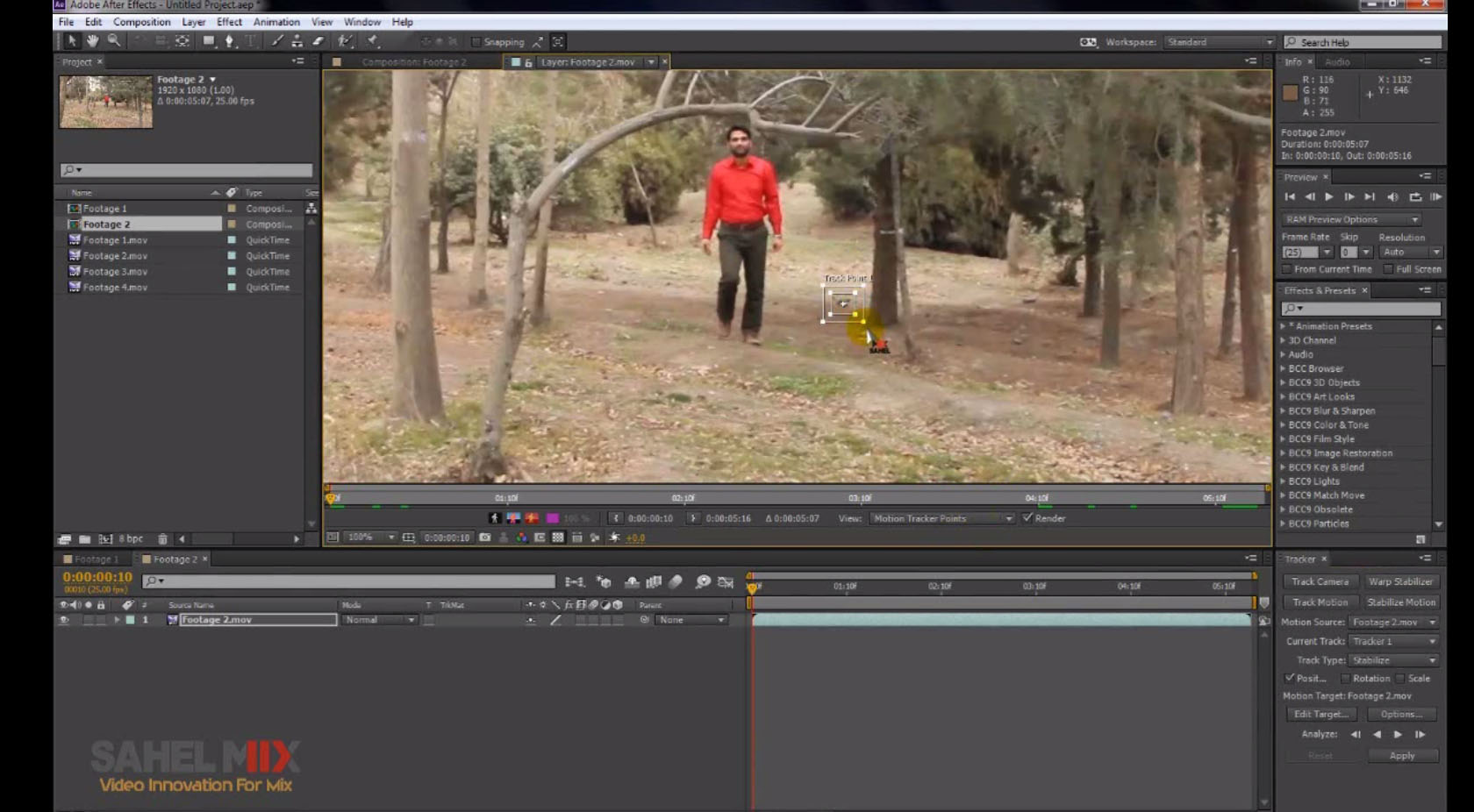Toggle the Position checkbox in Tracker
The image size is (1474, 812).
(1289, 678)
